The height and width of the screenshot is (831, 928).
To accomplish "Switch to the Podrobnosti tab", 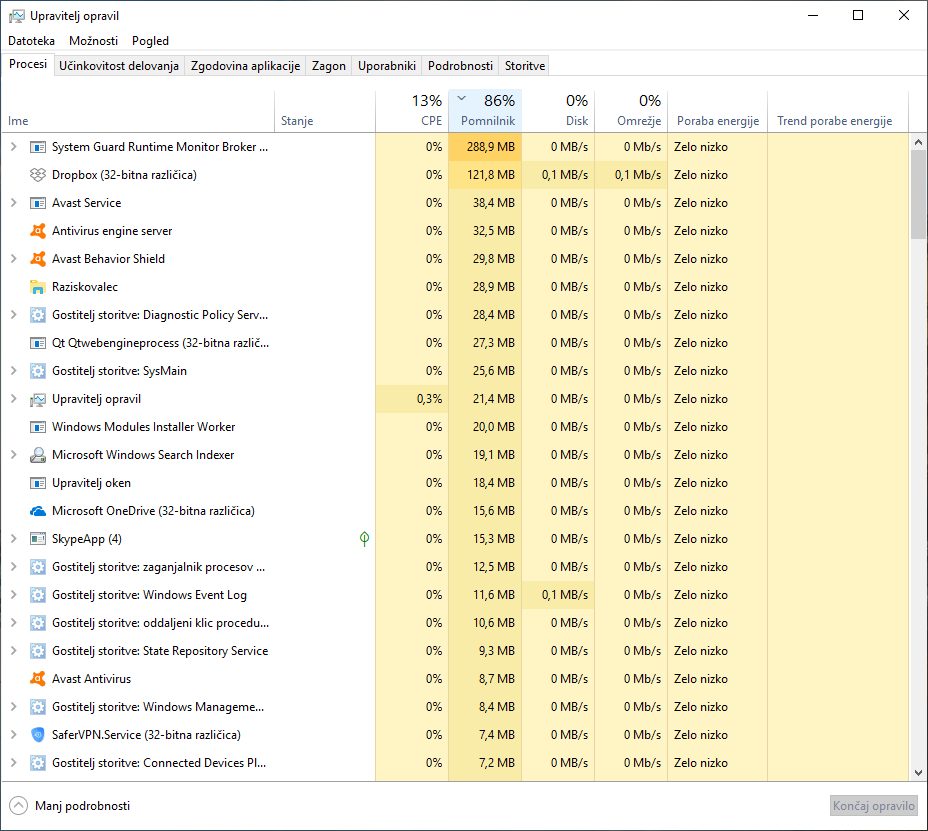I will coord(460,66).
